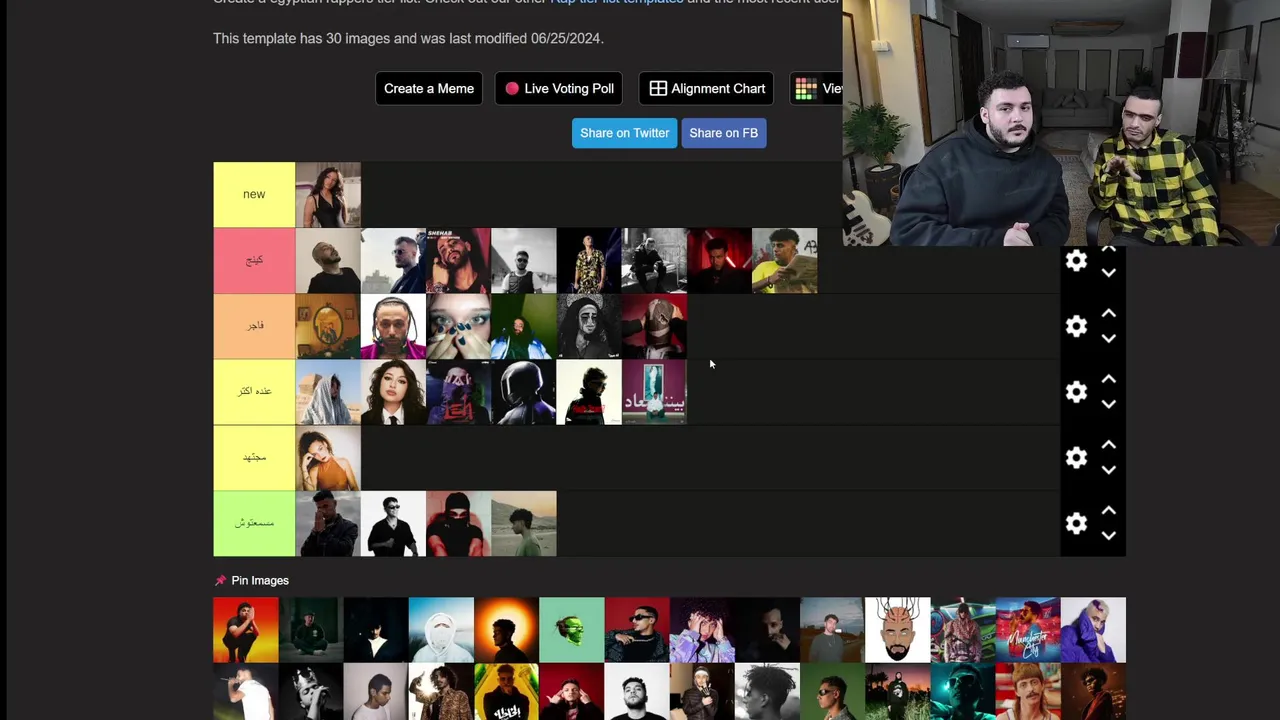Pick the woman in orange top in مجتهد tier
The width and height of the screenshot is (1280, 720).
click(328, 457)
